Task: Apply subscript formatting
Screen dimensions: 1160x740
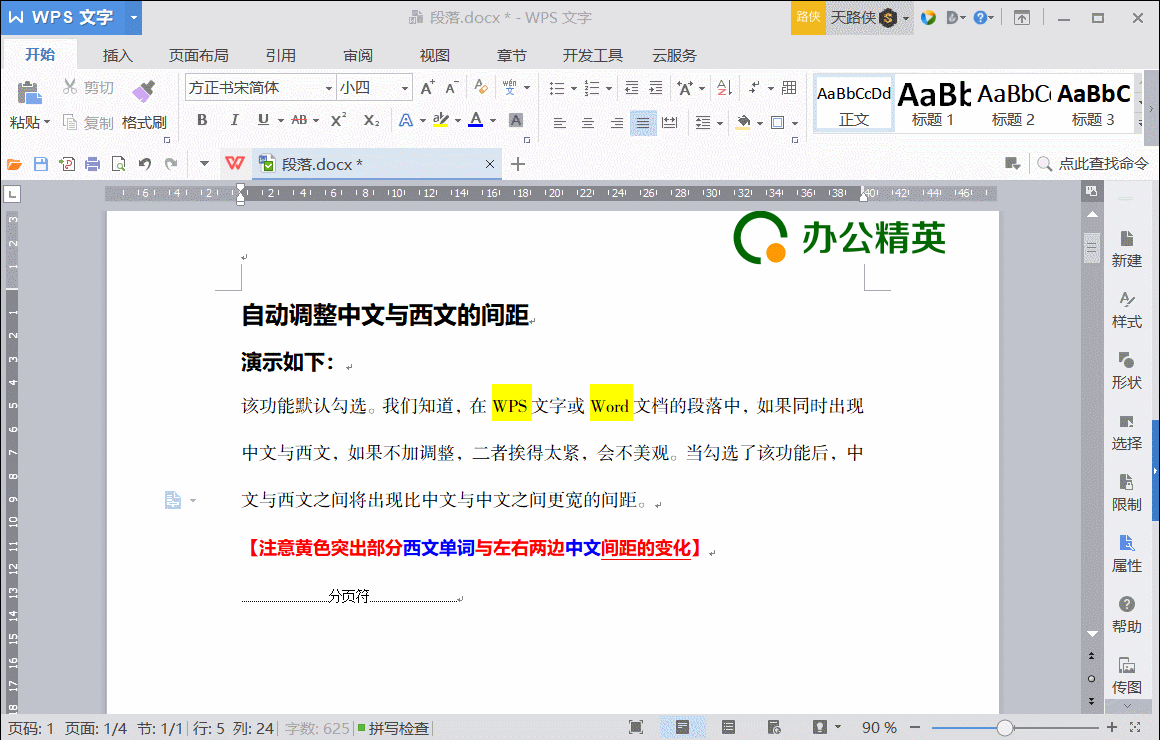Action: click(371, 120)
